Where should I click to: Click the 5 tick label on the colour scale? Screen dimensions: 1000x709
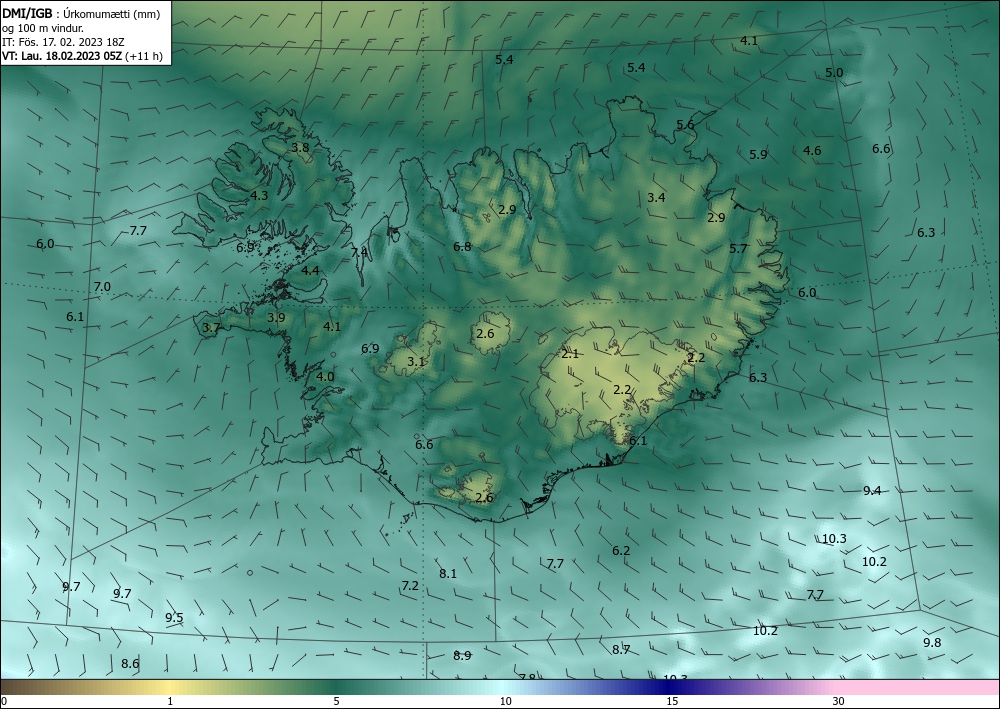coord(336,701)
